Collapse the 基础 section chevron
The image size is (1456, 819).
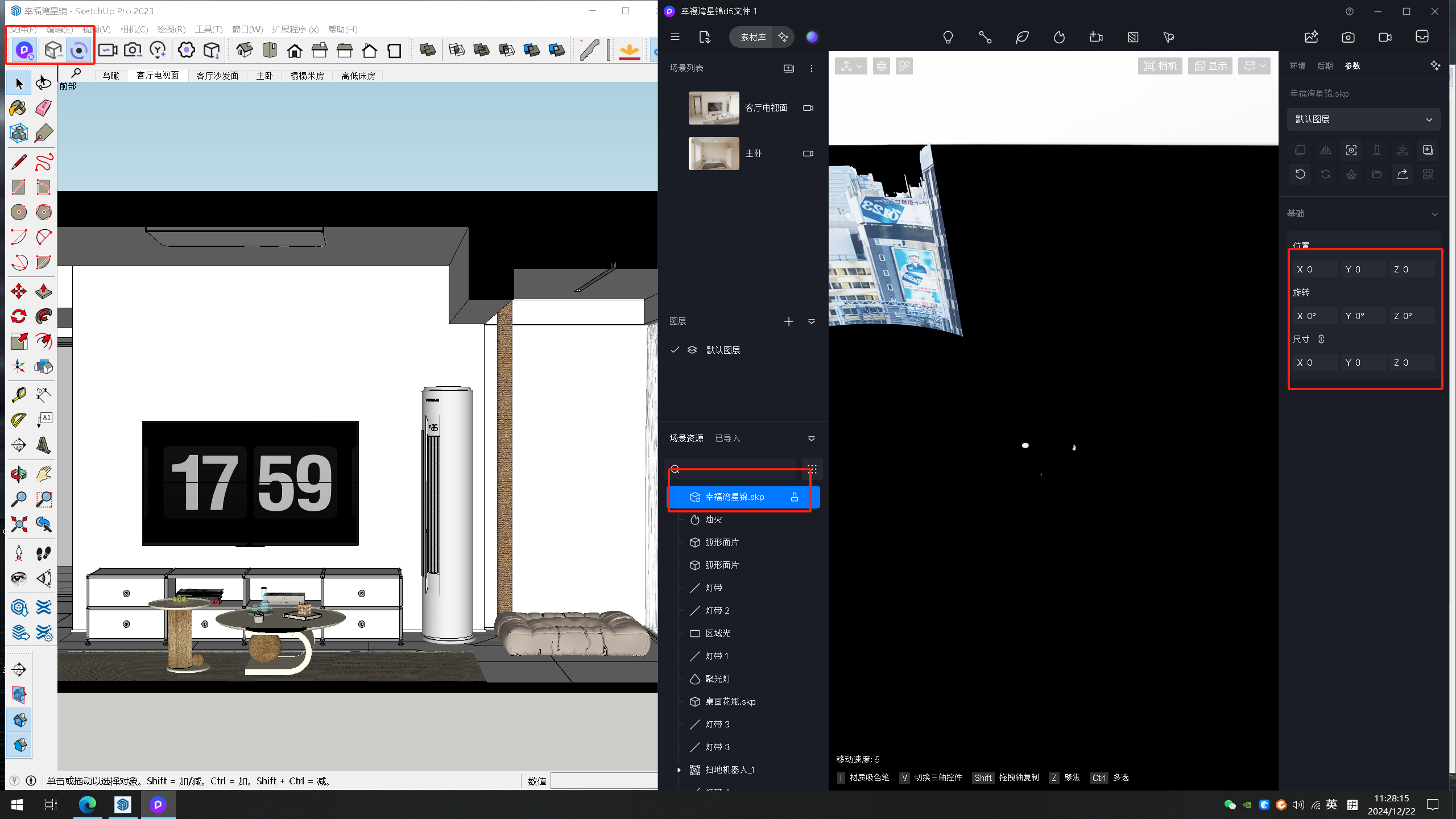point(1435,214)
